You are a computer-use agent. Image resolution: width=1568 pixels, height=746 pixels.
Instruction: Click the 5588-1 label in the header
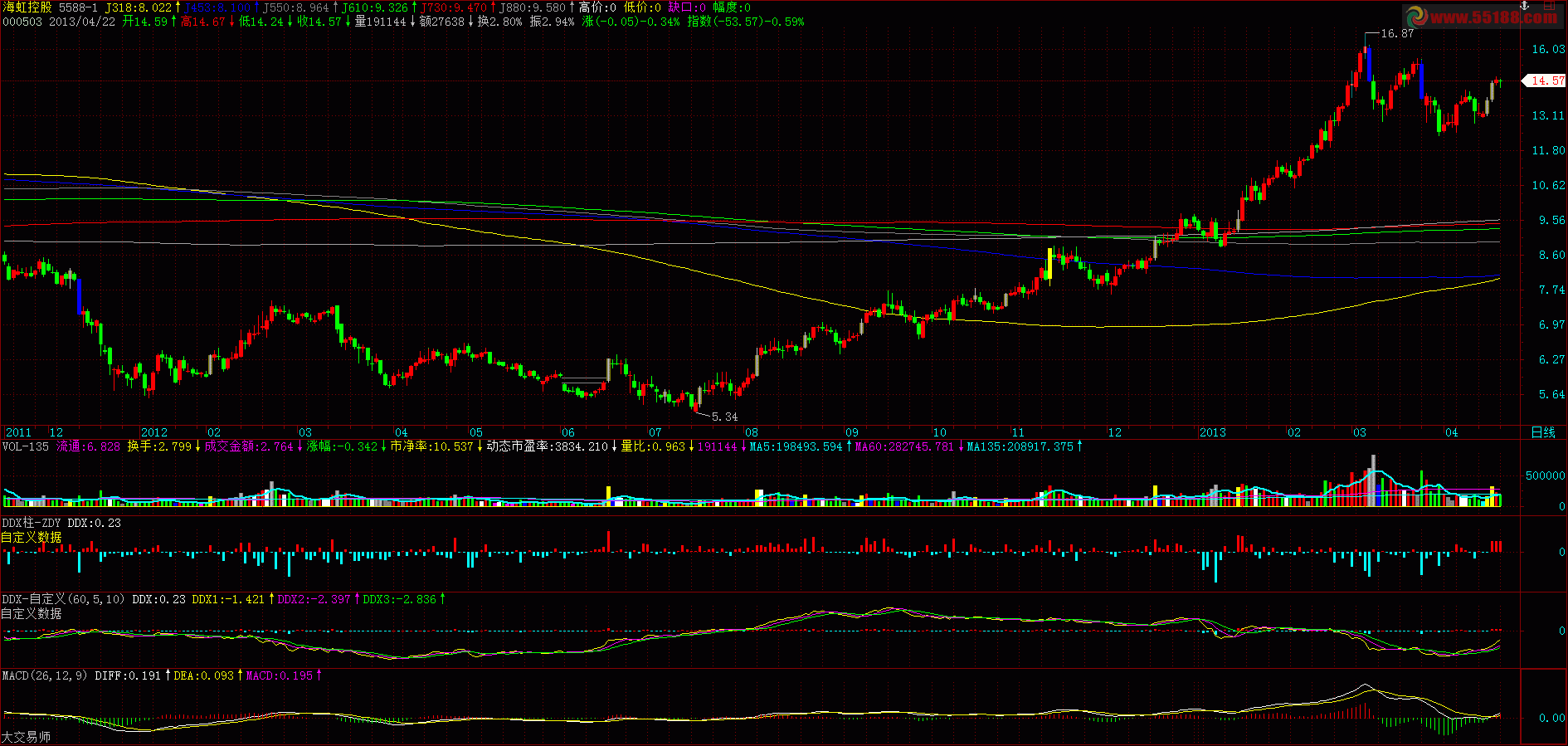pyautogui.click(x=78, y=7)
